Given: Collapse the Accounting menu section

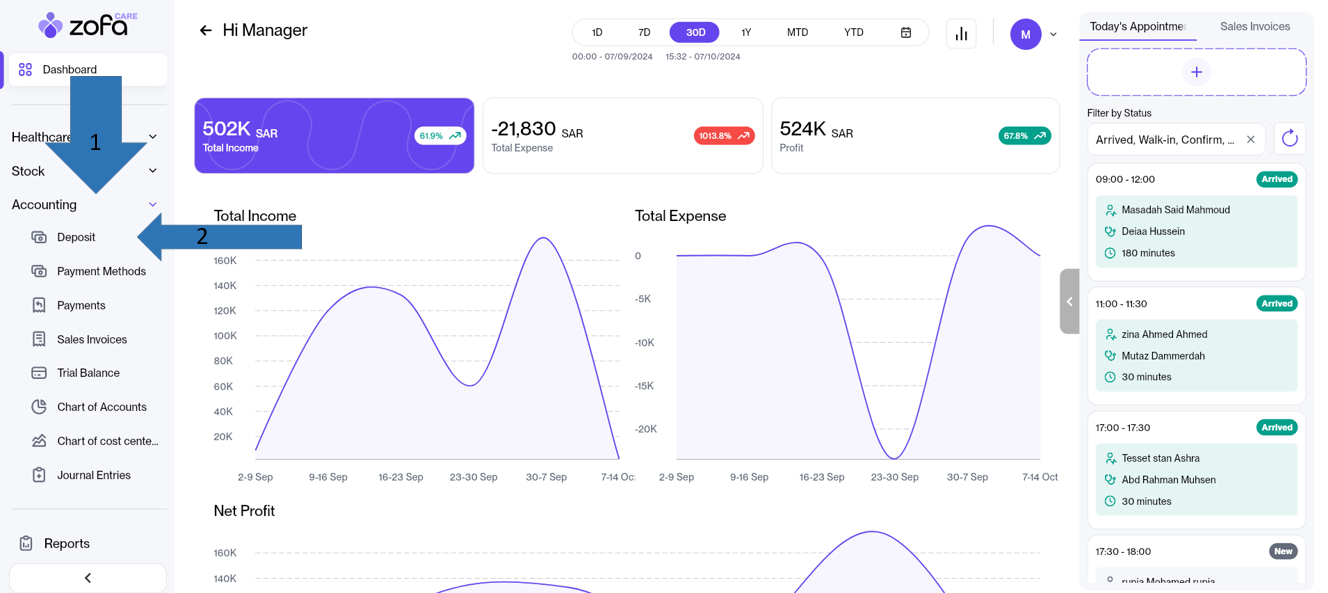Looking at the screenshot, I should point(152,205).
